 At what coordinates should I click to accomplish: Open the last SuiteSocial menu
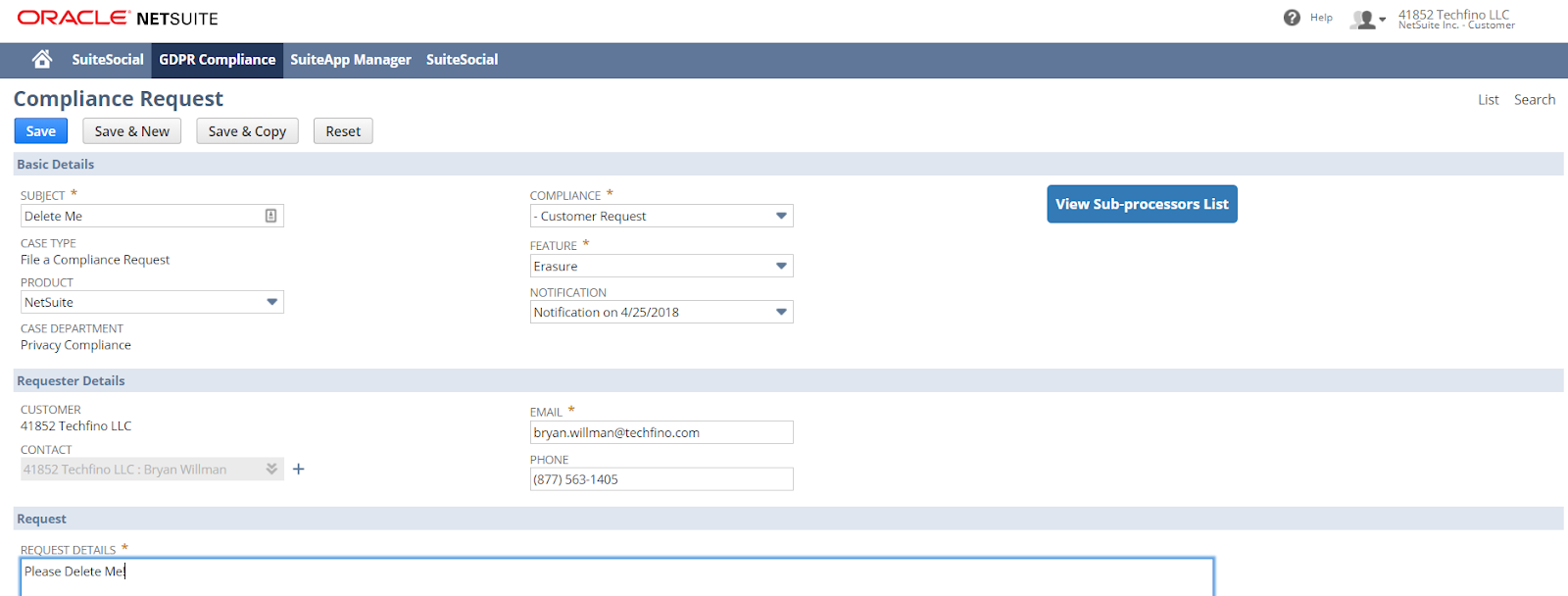click(x=462, y=60)
